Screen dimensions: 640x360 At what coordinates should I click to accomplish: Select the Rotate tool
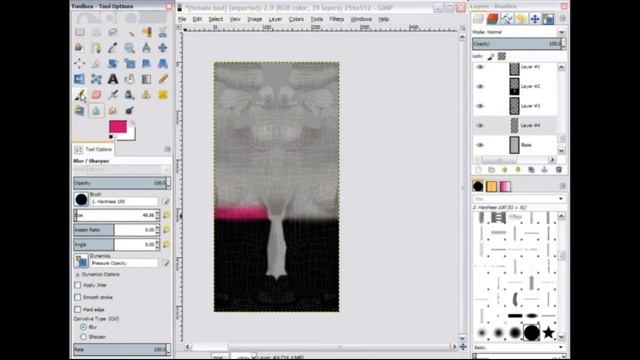113,63
